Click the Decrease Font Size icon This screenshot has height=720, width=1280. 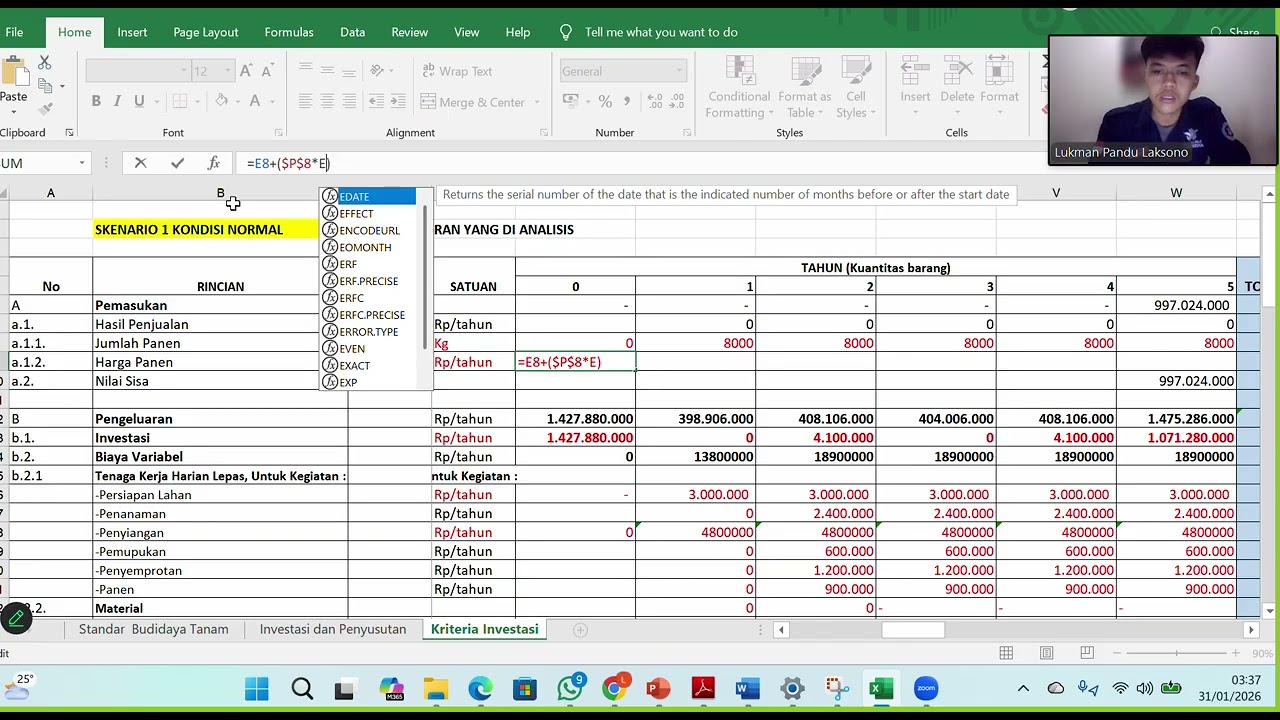click(x=266, y=71)
